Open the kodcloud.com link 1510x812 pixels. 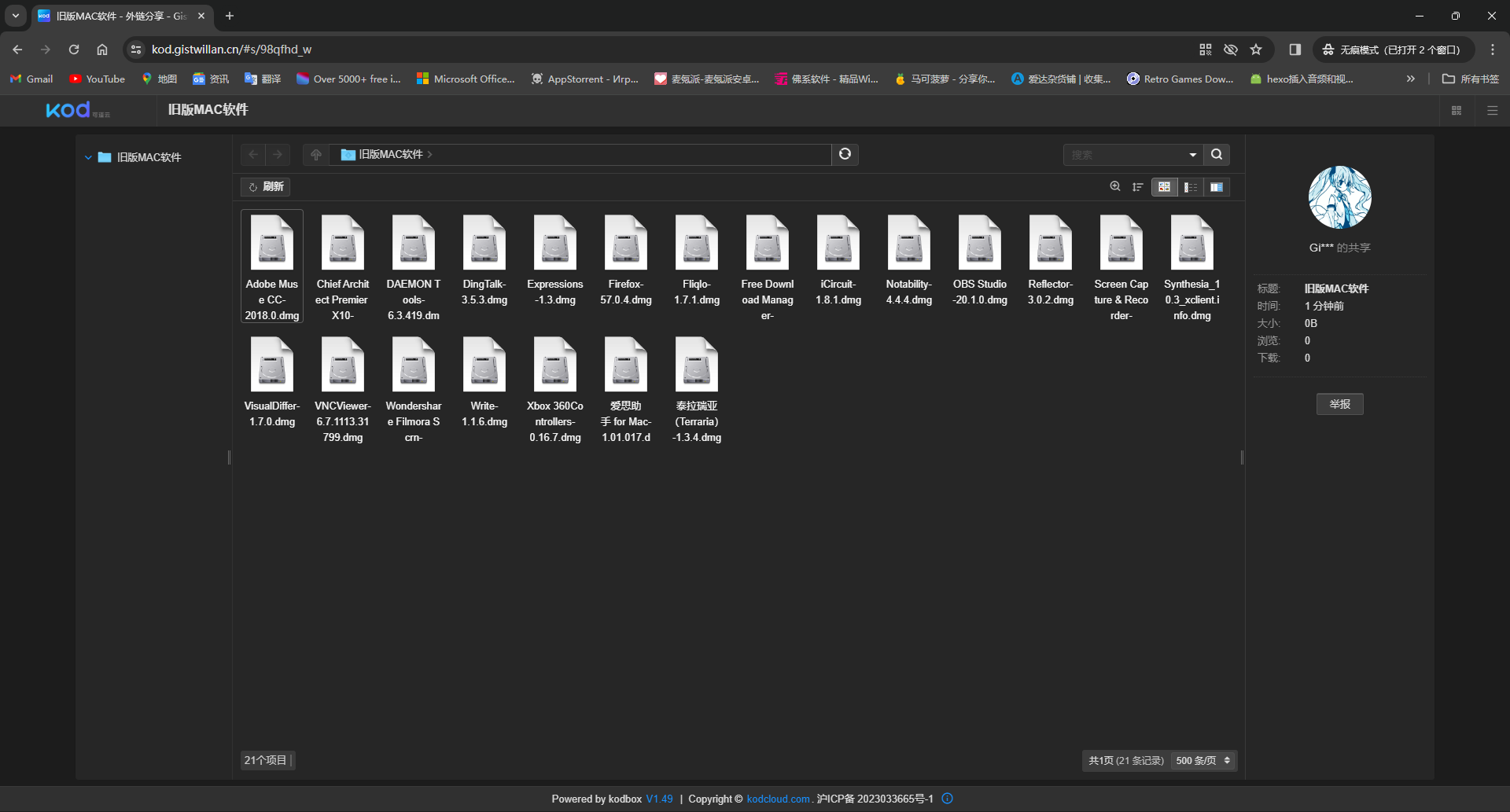click(778, 799)
